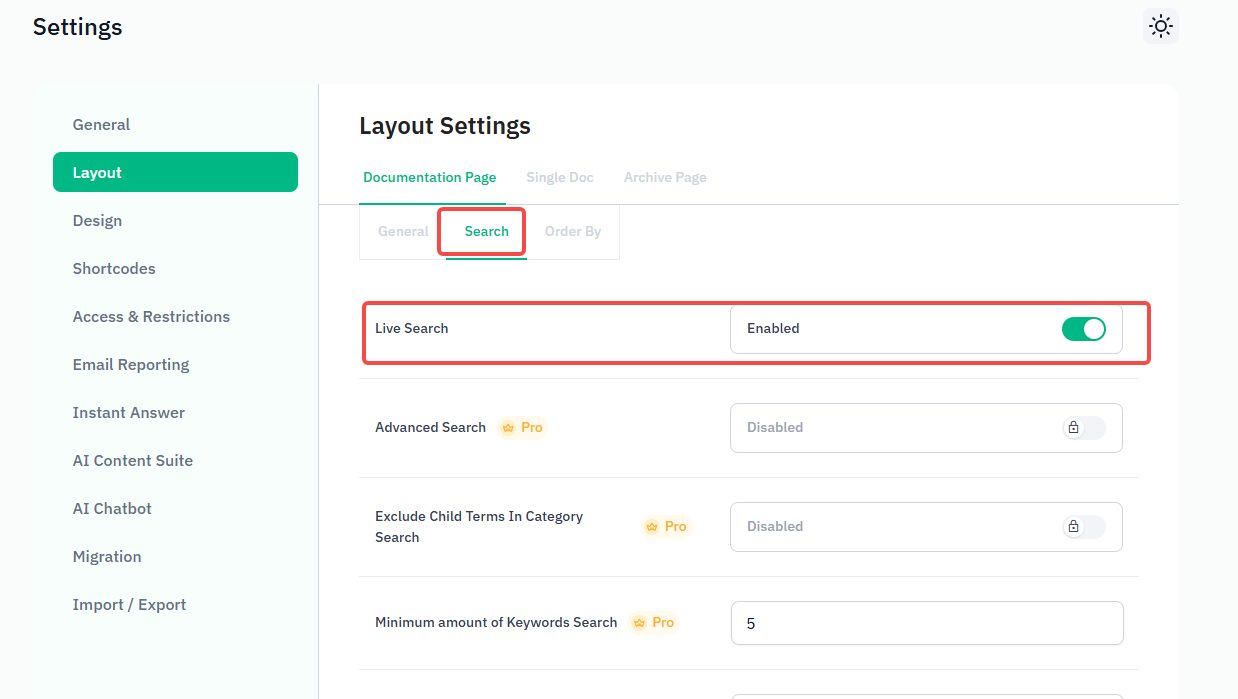Screen dimensions: 1238x699
Task: Disable the Live Search toggle
Action: [x=1083, y=329]
